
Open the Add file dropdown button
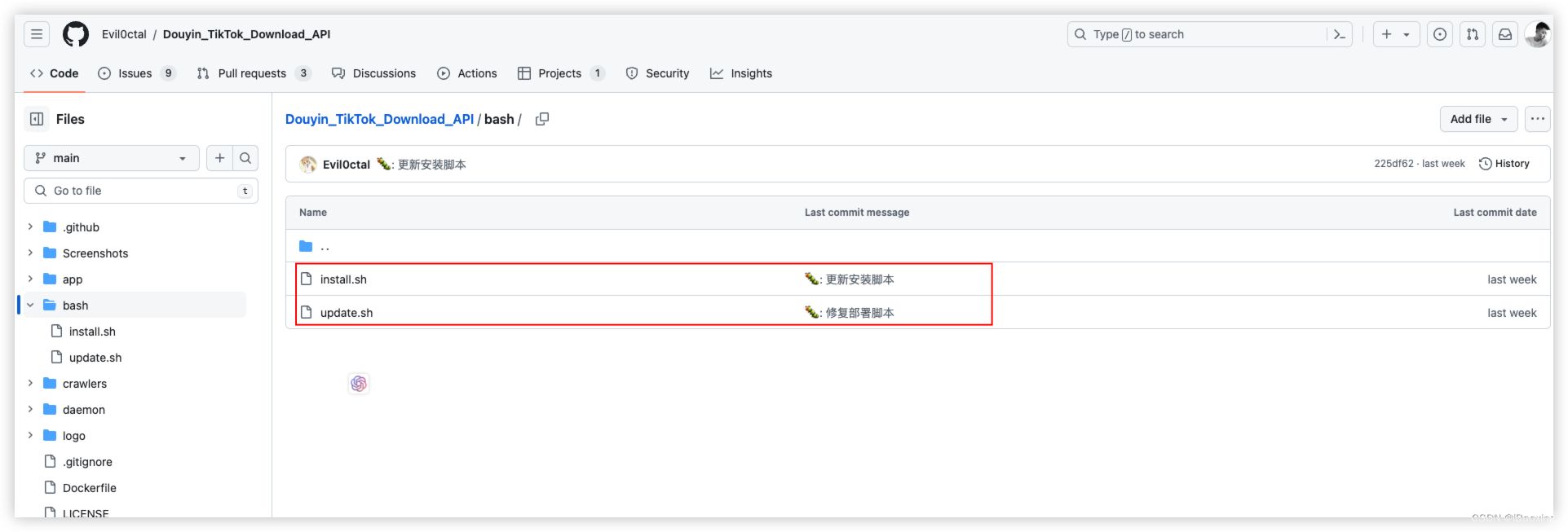[x=1478, y=119]
